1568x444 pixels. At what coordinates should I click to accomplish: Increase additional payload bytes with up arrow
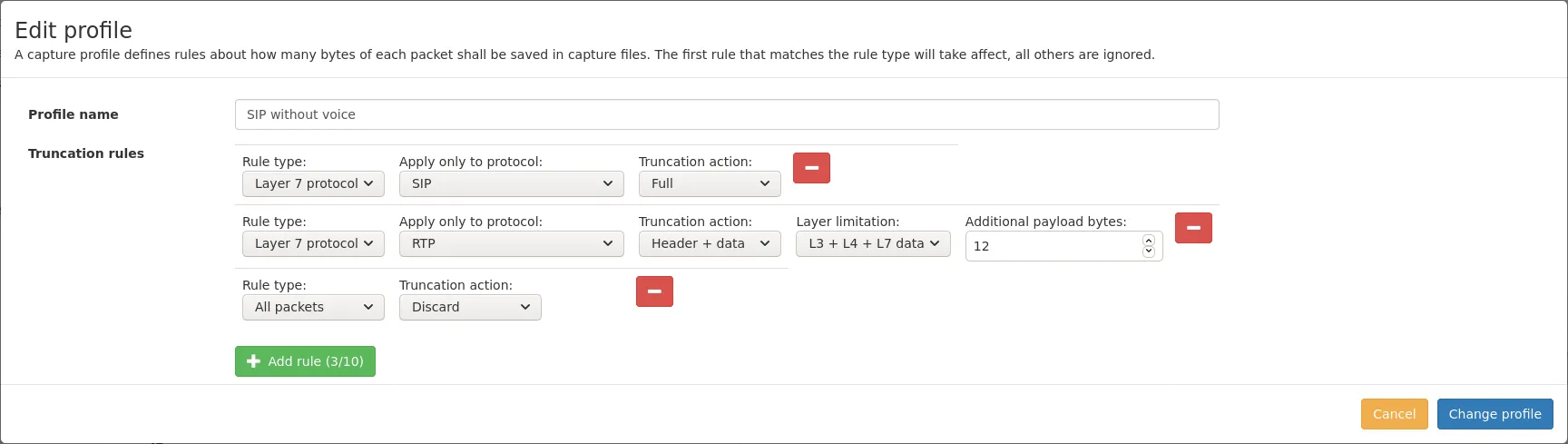pyautogui.click(x=1149, y=241)
